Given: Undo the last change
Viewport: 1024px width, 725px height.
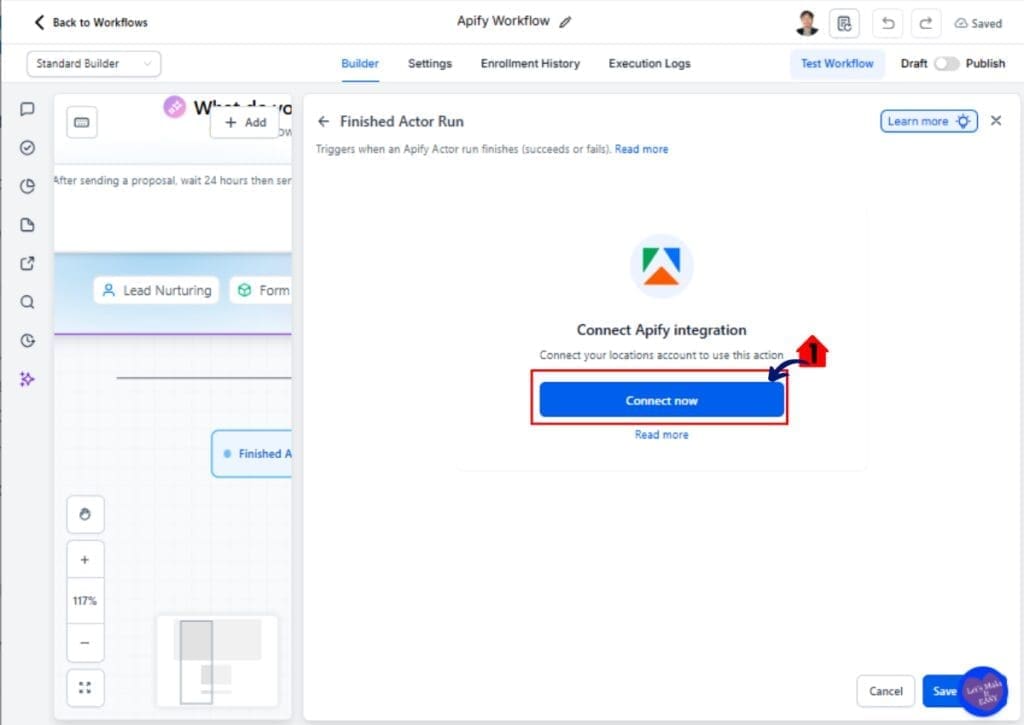Looking at the screenshot, I should pyautogui.click(x=888, y=24).
